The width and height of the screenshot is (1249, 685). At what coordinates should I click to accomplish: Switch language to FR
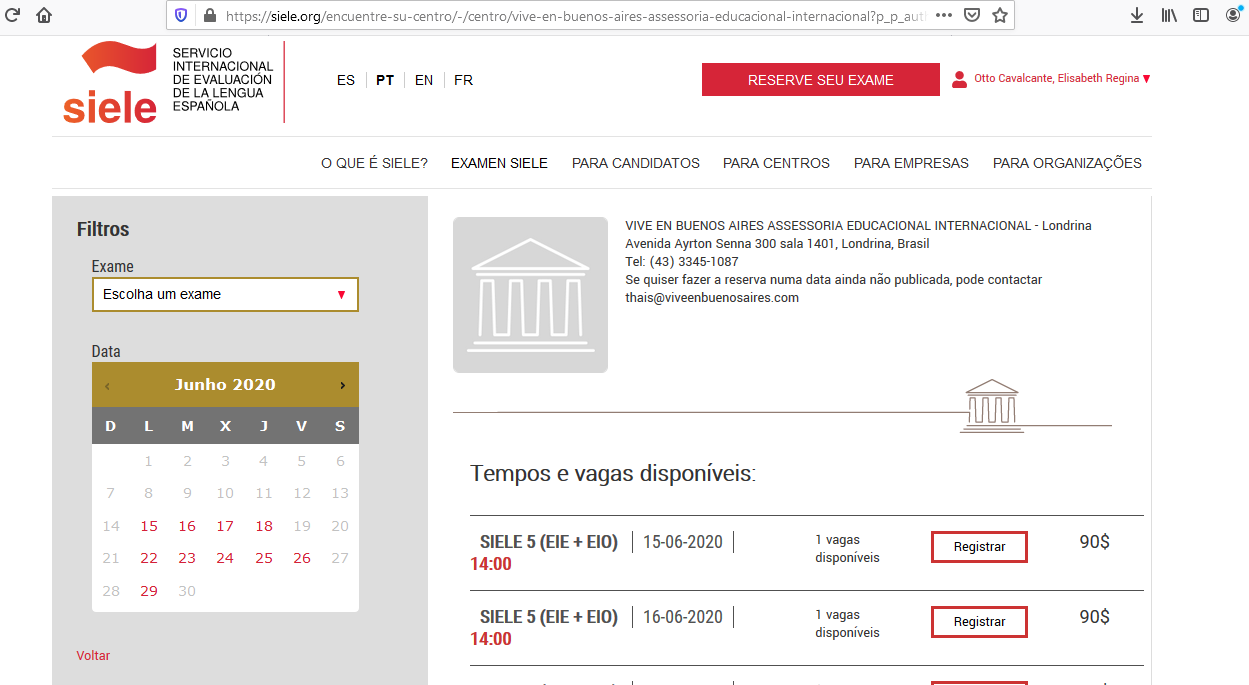click(463, 80)
